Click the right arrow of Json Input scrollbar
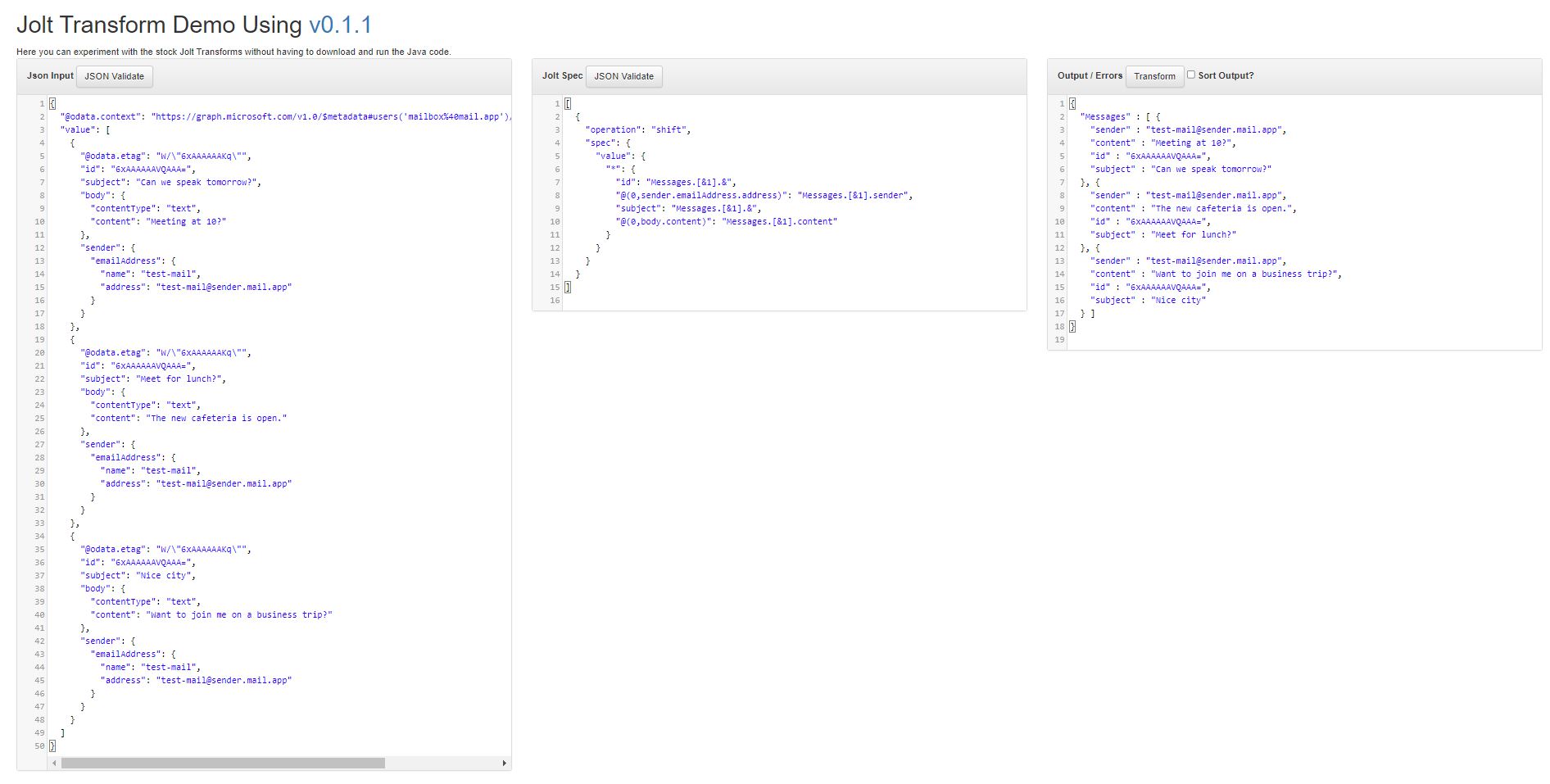 point(504,764)
